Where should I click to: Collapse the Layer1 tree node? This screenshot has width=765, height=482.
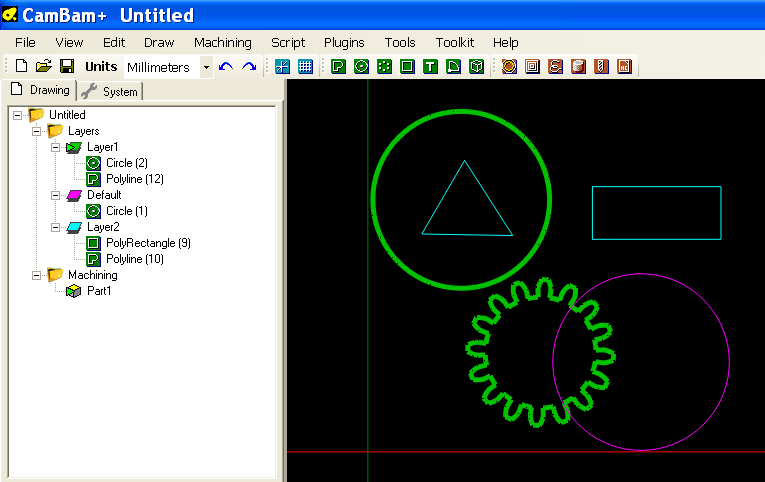(x=56, y=147)
